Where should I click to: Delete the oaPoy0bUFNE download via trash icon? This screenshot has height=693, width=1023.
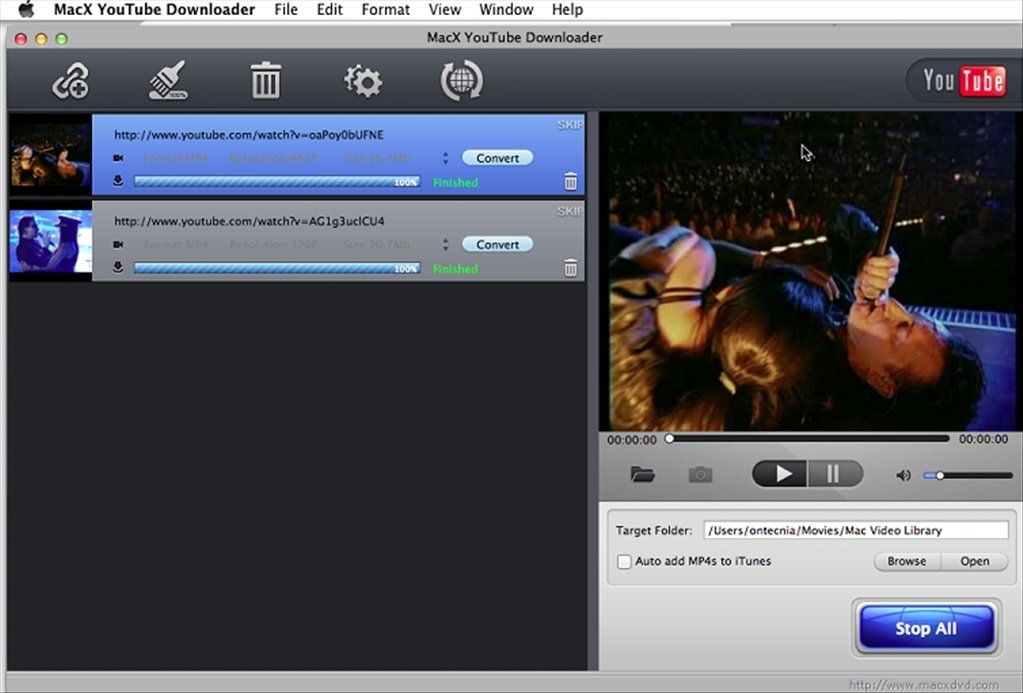pos(571,181)
